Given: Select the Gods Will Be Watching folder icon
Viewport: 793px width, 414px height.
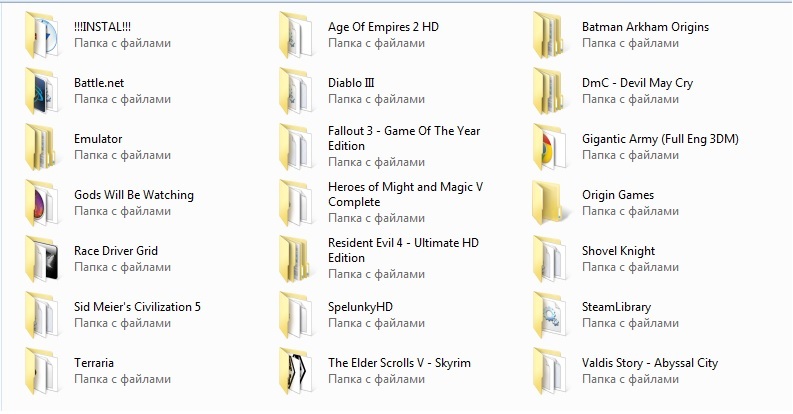Looking at the screenshot, I should (42, 203).
